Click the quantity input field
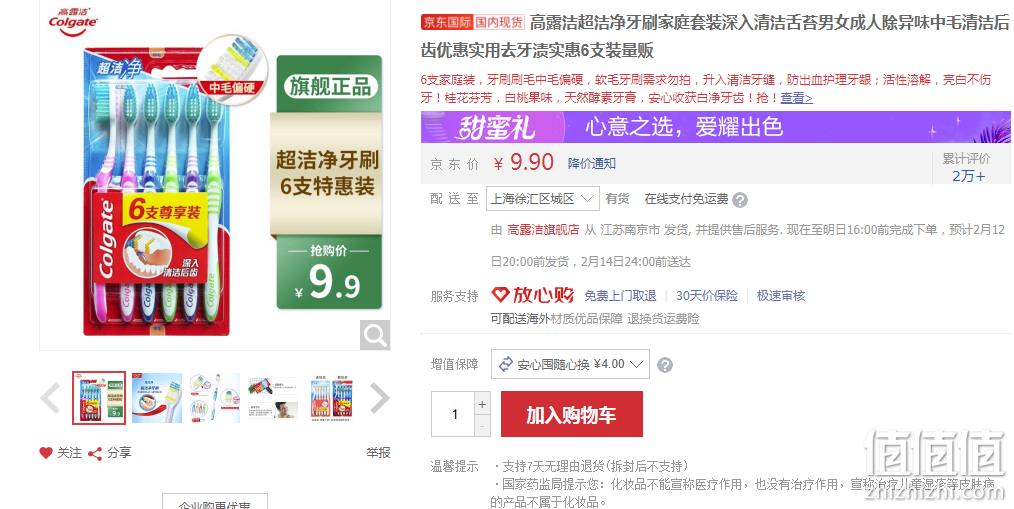 (x=454, y=414)
